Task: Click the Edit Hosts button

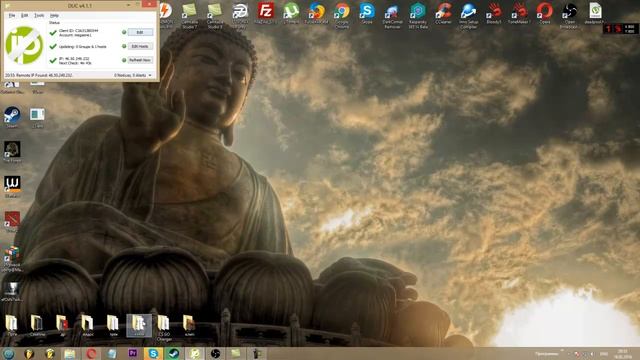Action: [x=140, y=46]
